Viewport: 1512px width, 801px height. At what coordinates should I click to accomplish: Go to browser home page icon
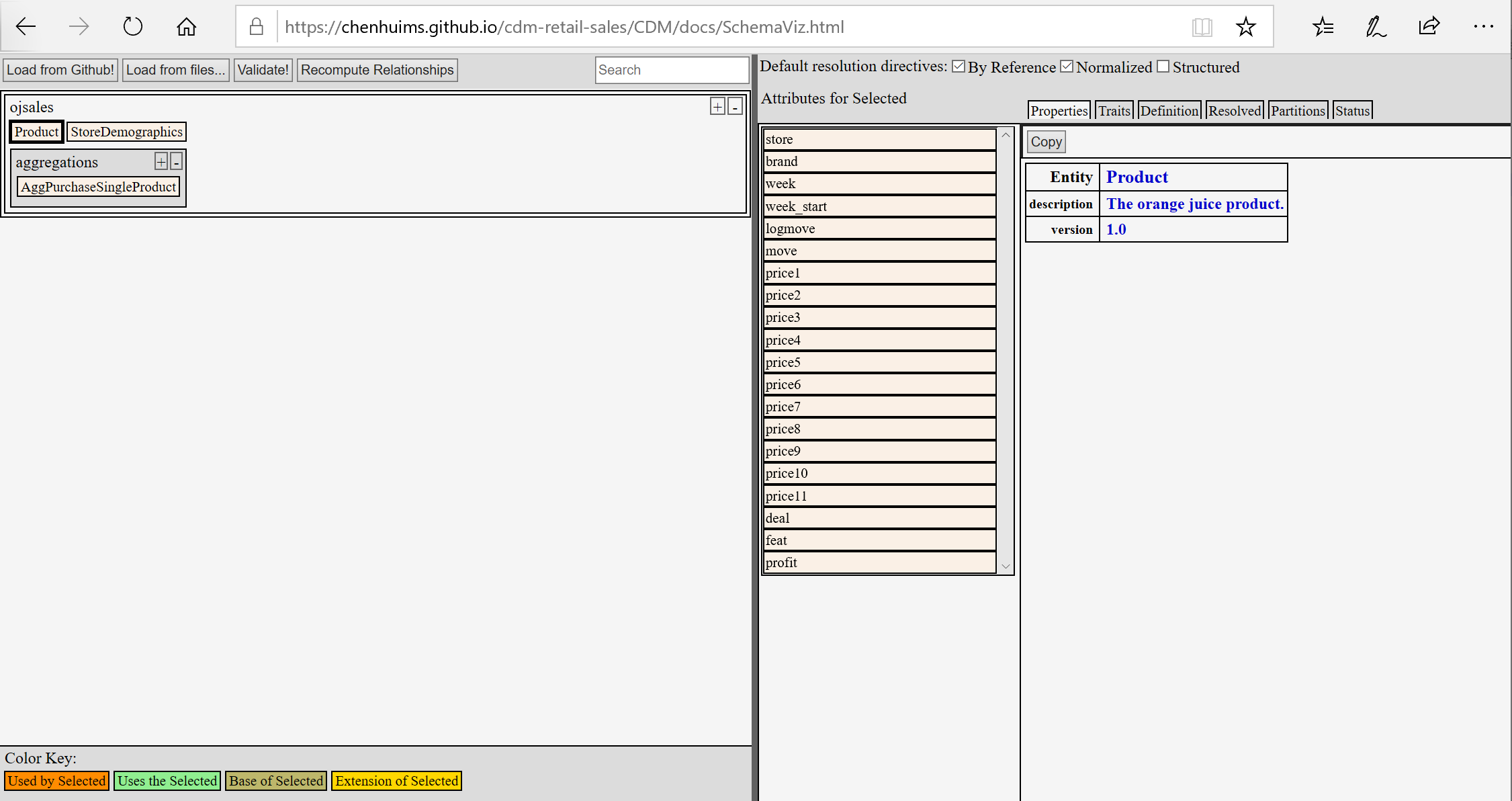click(x=186, y=27)
